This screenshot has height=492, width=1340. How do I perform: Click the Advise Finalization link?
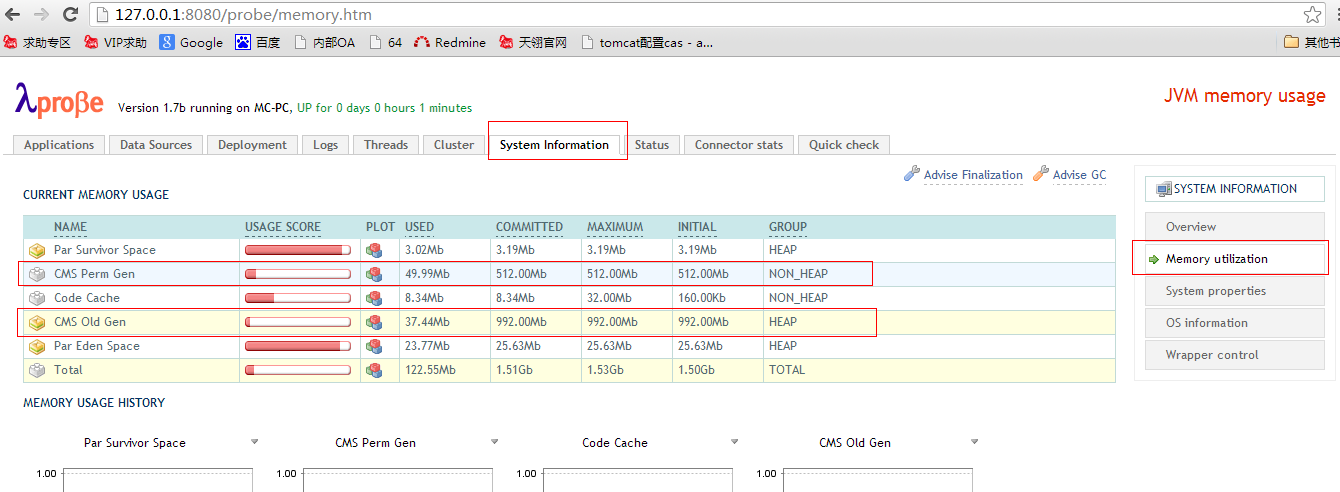click(x=973, y=175)
